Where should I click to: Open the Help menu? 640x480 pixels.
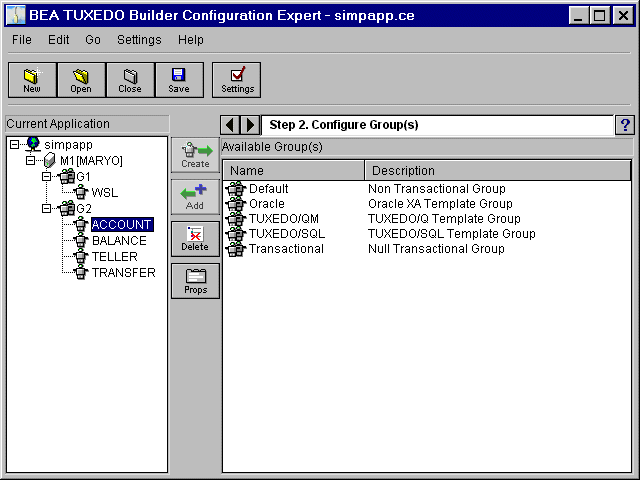point(191,40)
